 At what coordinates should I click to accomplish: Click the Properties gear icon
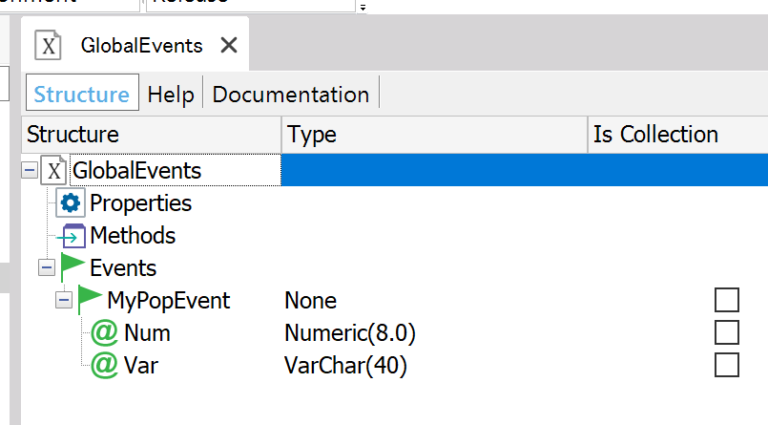[72, 203]
